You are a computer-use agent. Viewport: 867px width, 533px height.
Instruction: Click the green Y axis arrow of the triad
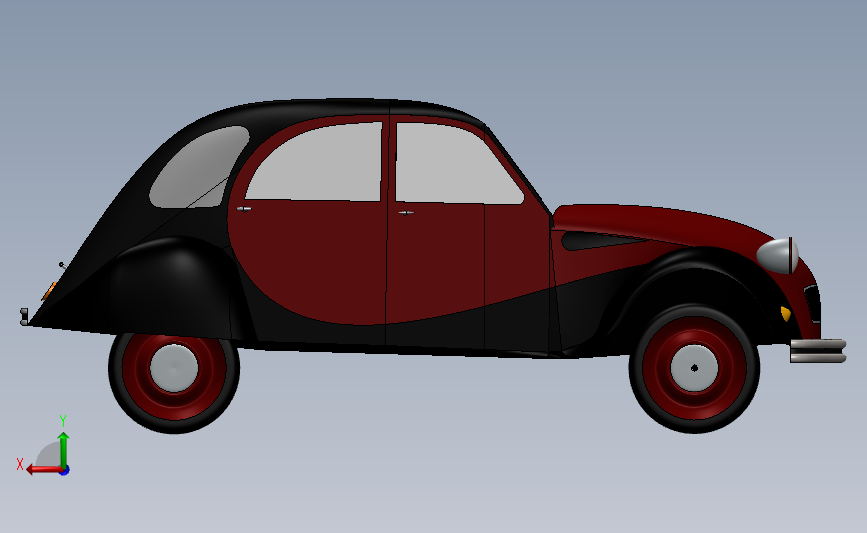[x=64, y=449]
